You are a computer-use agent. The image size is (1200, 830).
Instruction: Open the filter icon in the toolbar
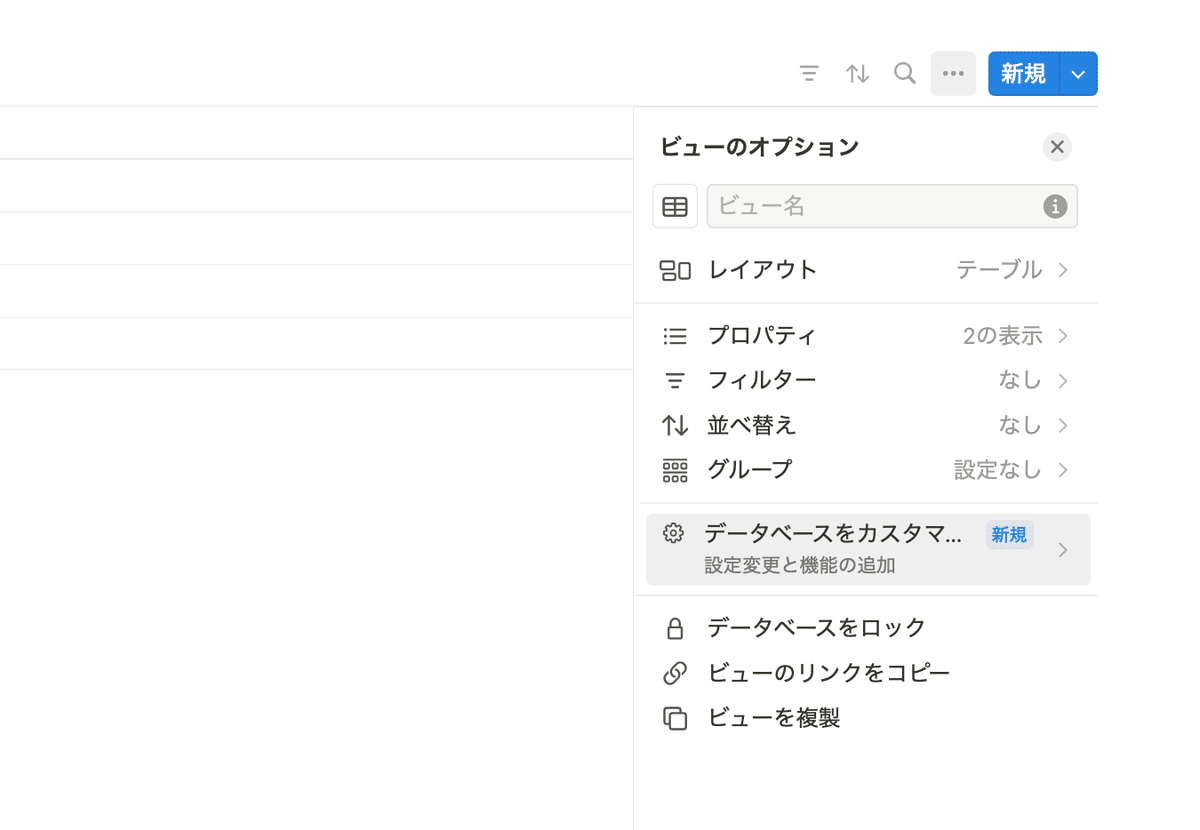click(809, 73)
